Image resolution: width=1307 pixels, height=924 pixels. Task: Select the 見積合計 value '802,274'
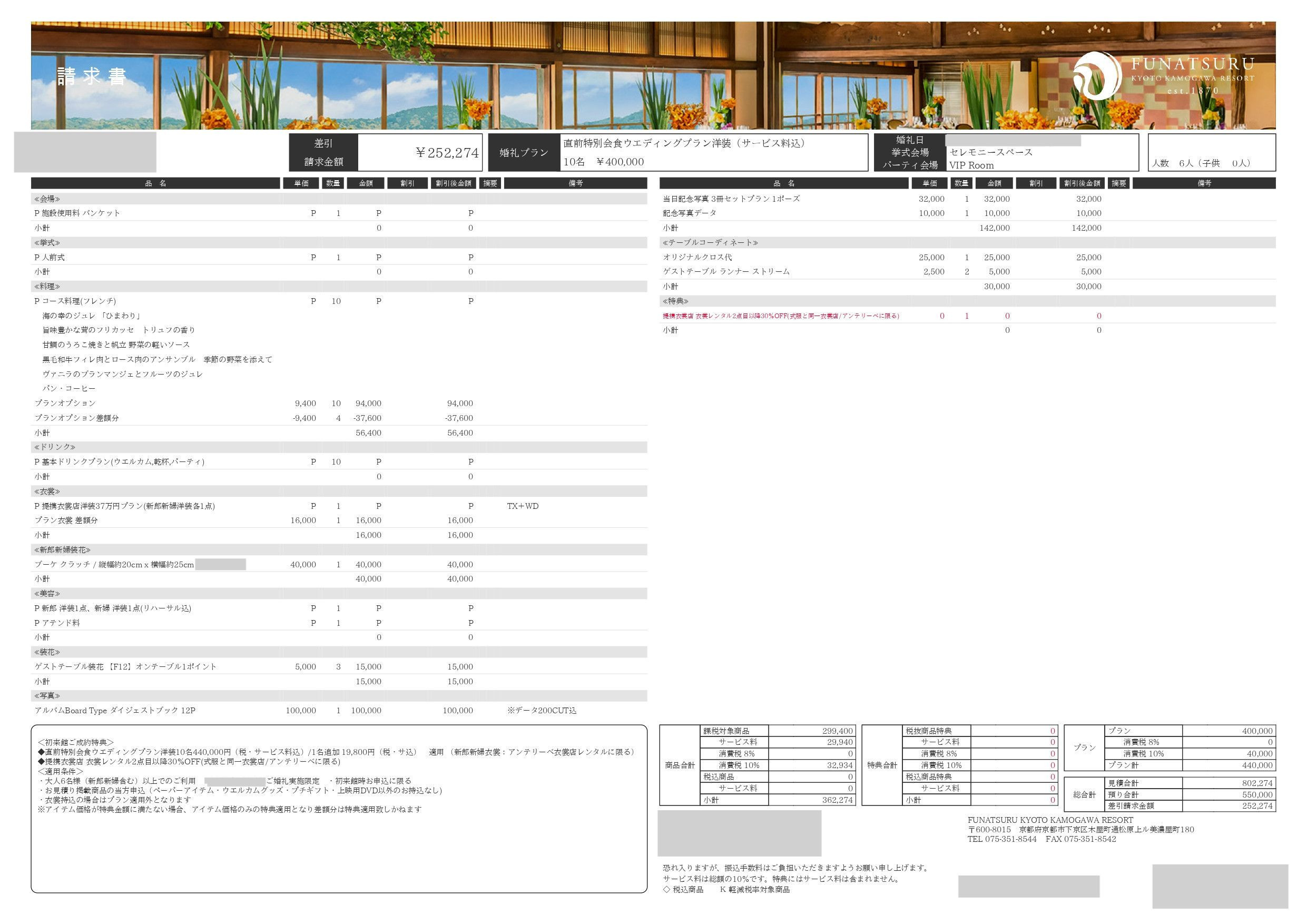(1257, 783)
